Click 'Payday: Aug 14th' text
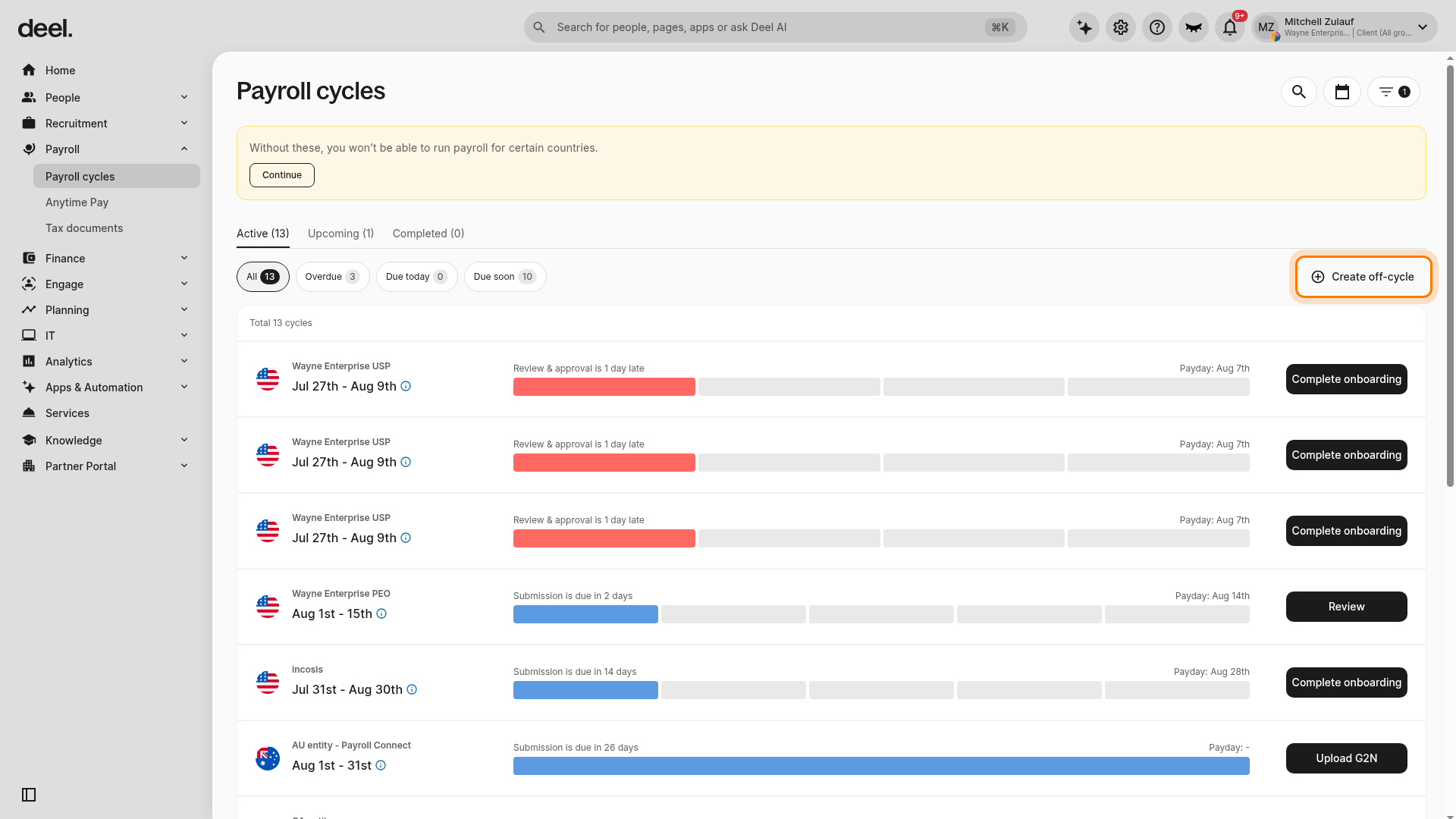This screenshot has width=1456, height=819. (x=1212, y=596)
